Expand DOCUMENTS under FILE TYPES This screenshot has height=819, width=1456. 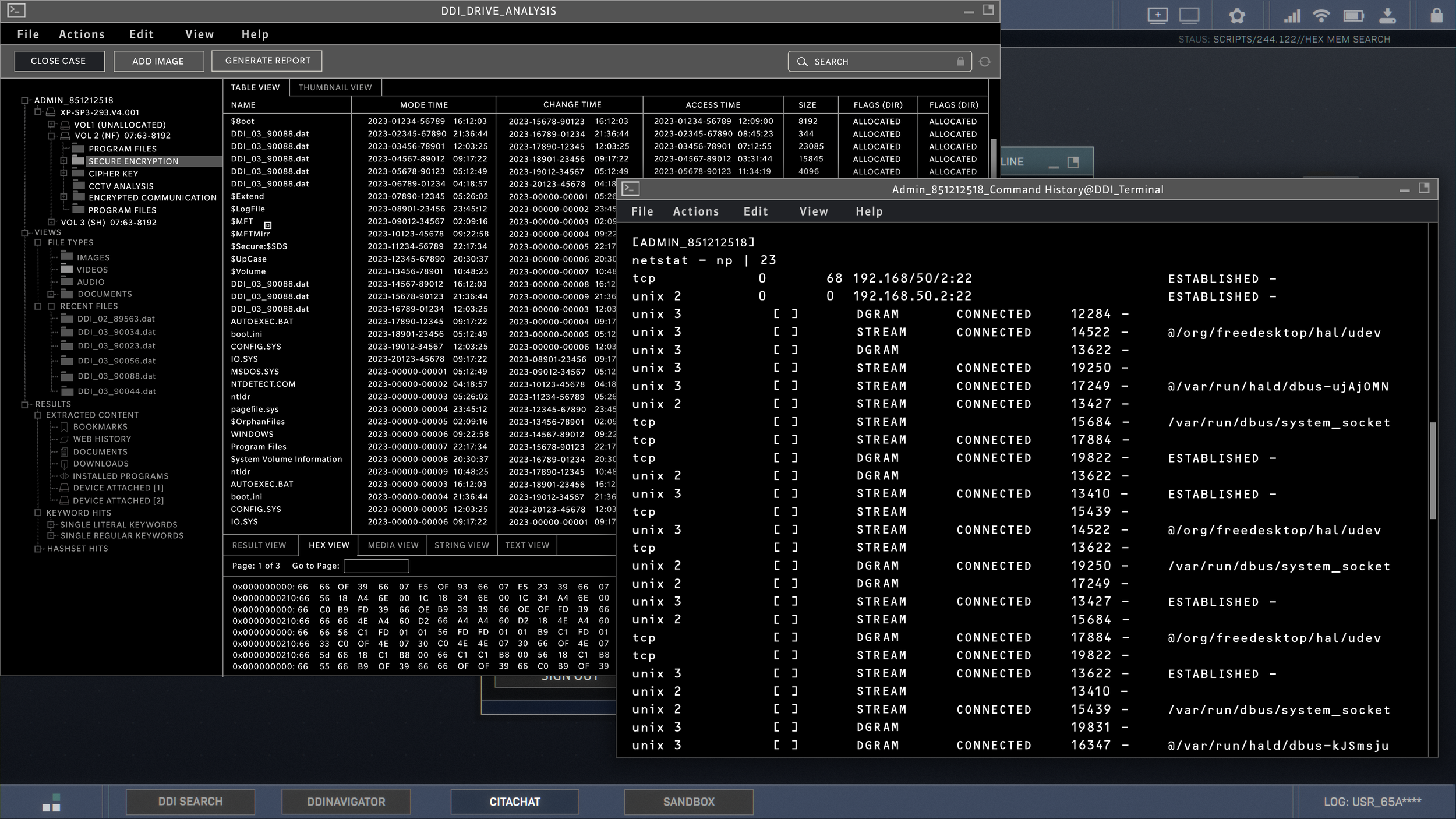(51, 294)
